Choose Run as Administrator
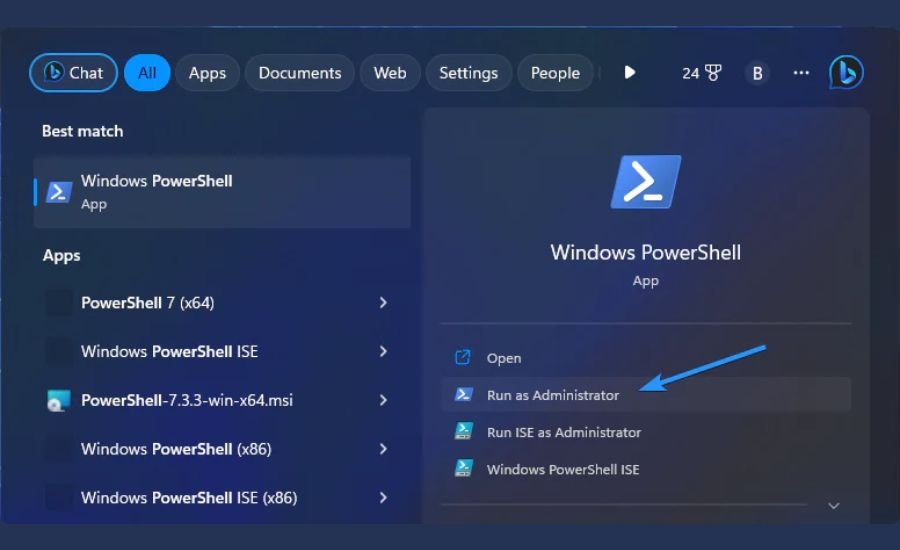 pyautogui.click(x=646, y=395)
